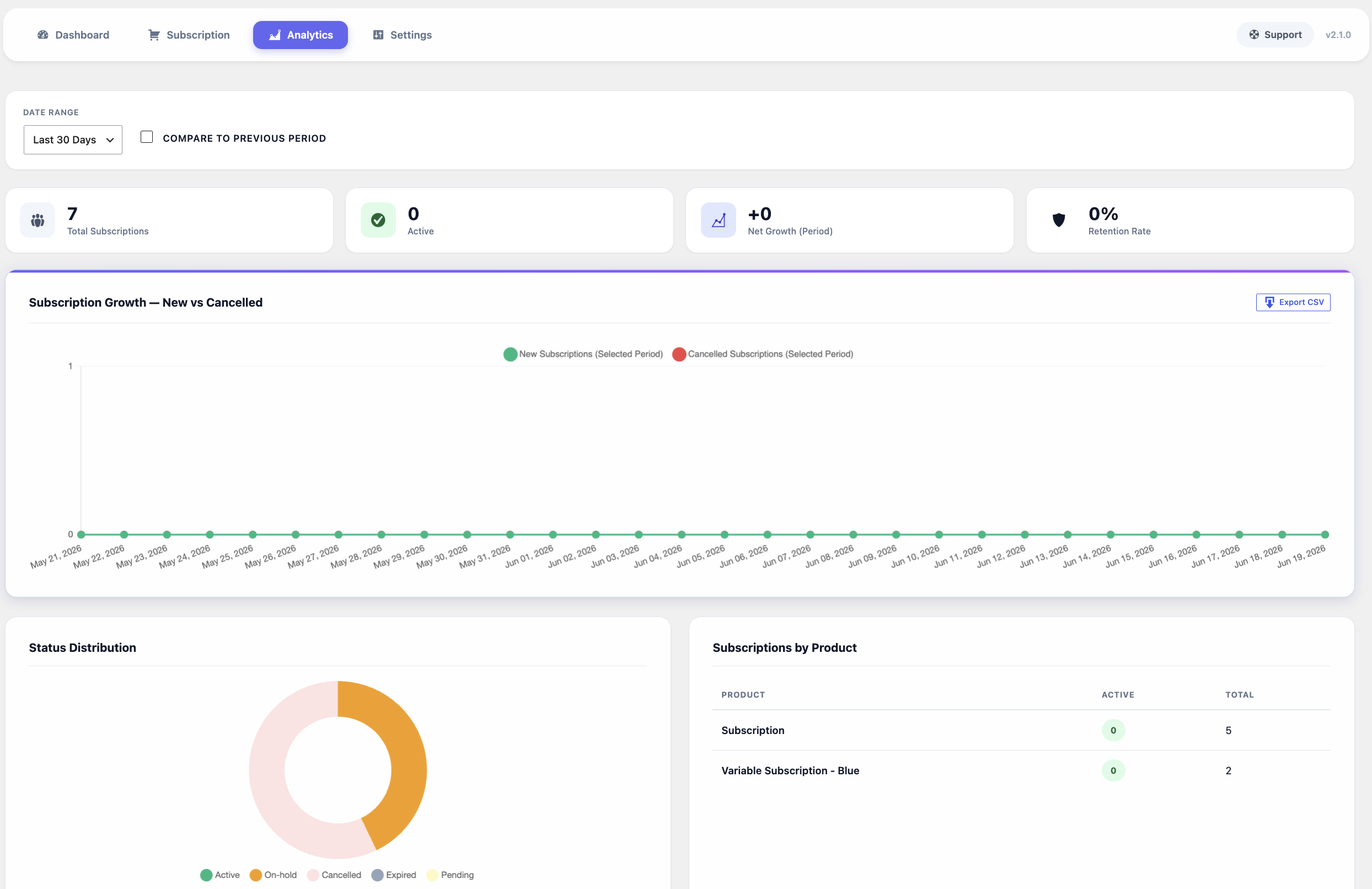
Task: Open the Support link
Action: (1275, 35)
